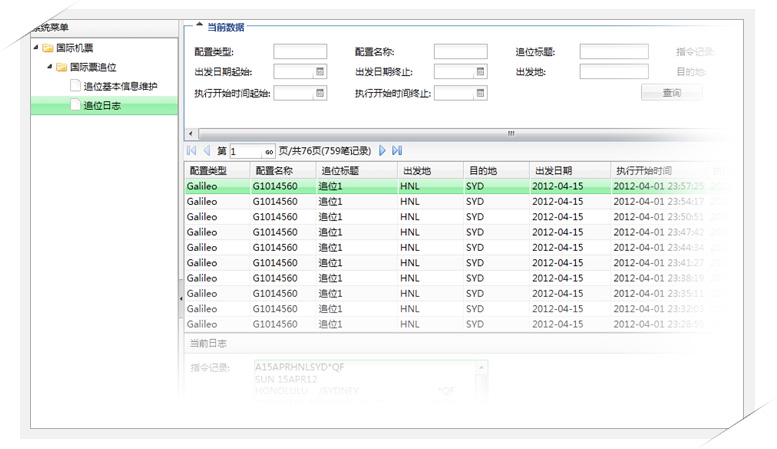This screenshot has height=449, width=777.
Task: Collapse the left sidebar with splitter arrow
Action: 181,298
